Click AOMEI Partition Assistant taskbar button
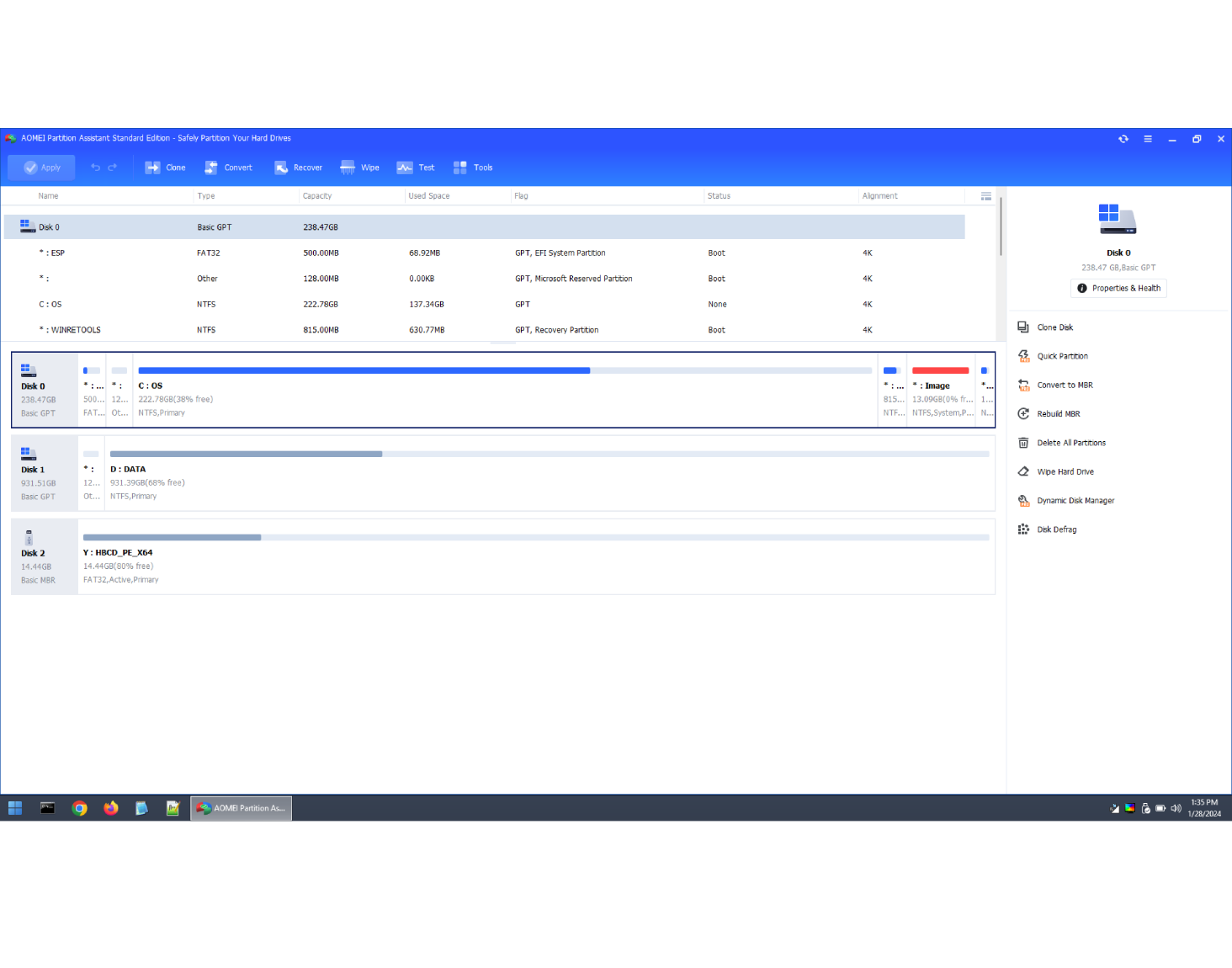This screenshot has height=968, width=1232. tap(241, 808)
